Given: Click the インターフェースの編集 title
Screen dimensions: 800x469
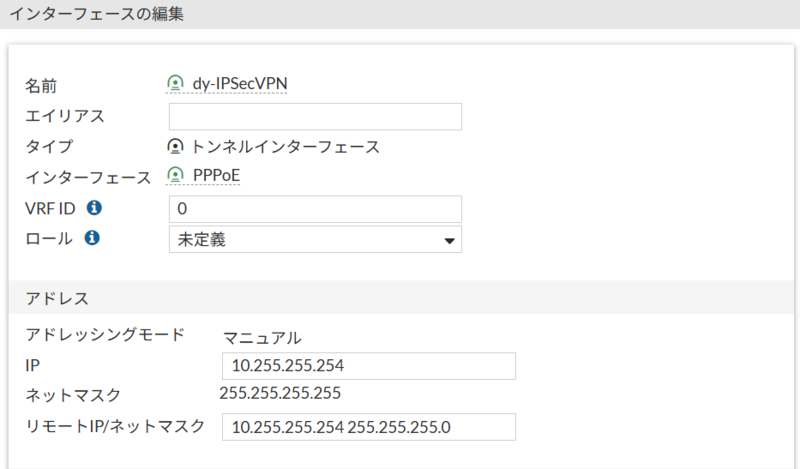Looking at the screenshot, I should (x=97, y=14).
